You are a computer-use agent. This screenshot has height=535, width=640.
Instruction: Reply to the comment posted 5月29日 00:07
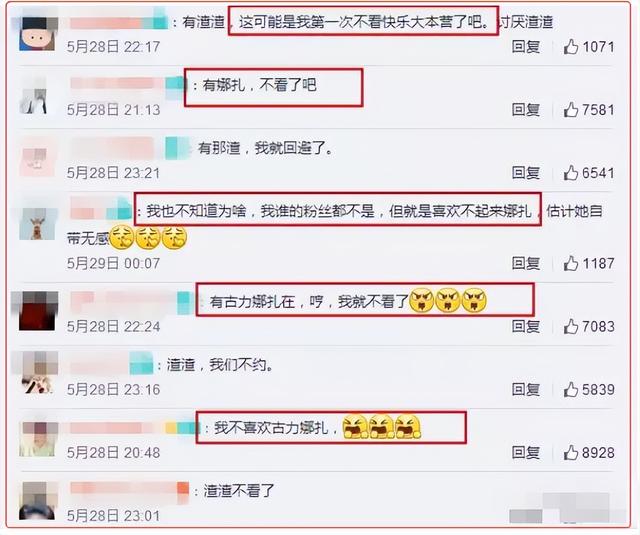[x=526, y=263]
